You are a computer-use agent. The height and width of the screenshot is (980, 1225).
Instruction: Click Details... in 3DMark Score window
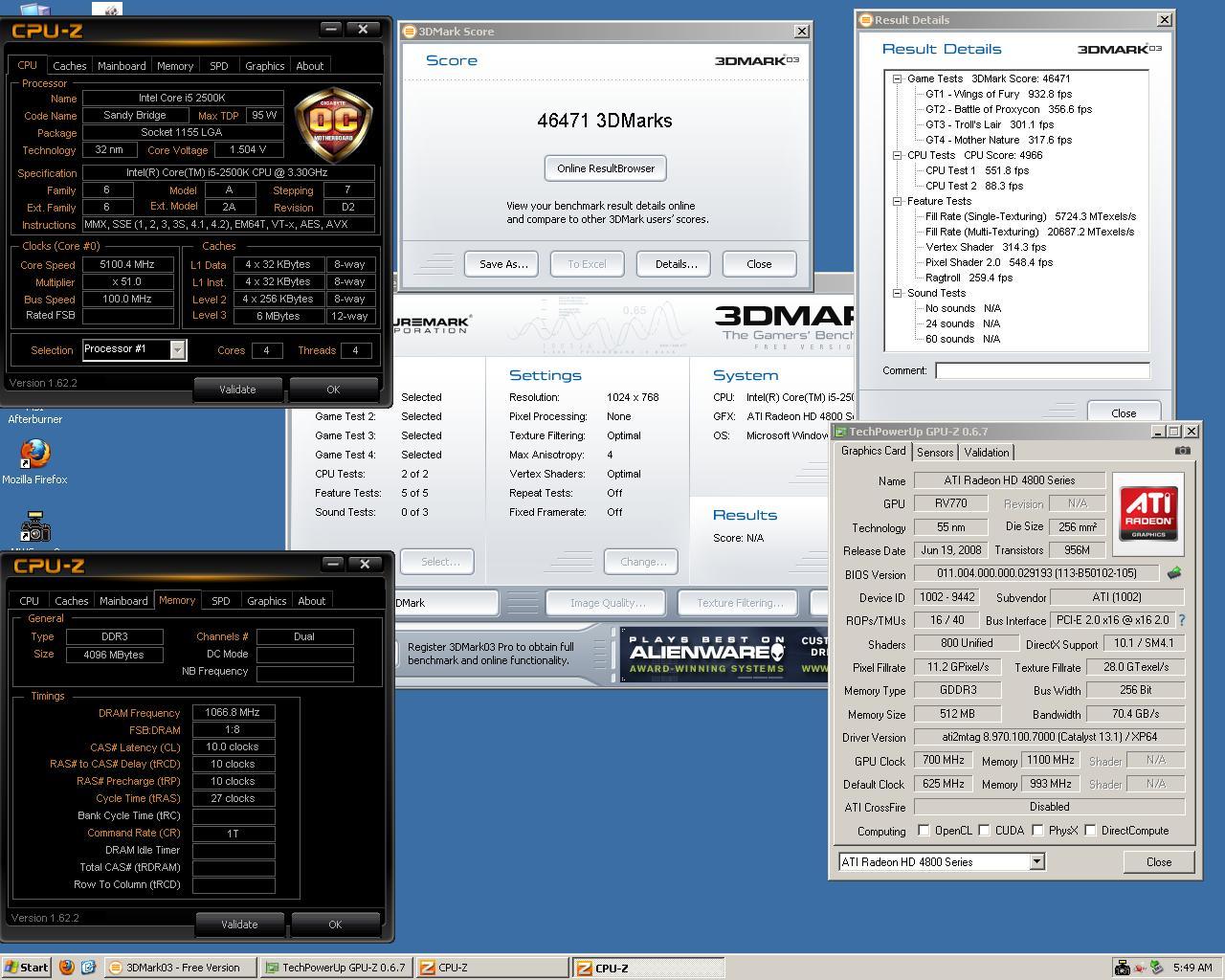click(676, 264)
